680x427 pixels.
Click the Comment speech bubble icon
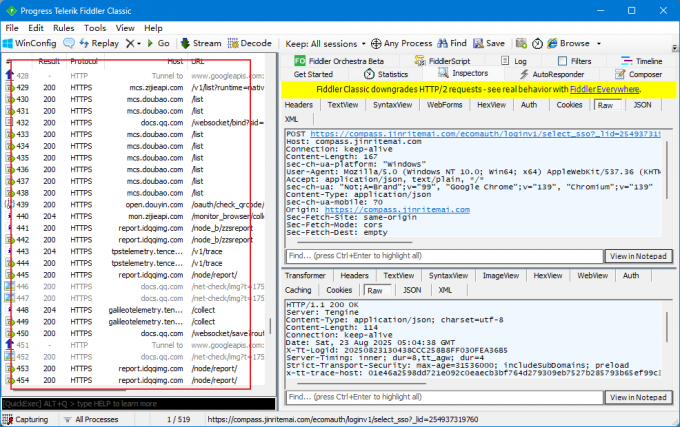[69, 44]
